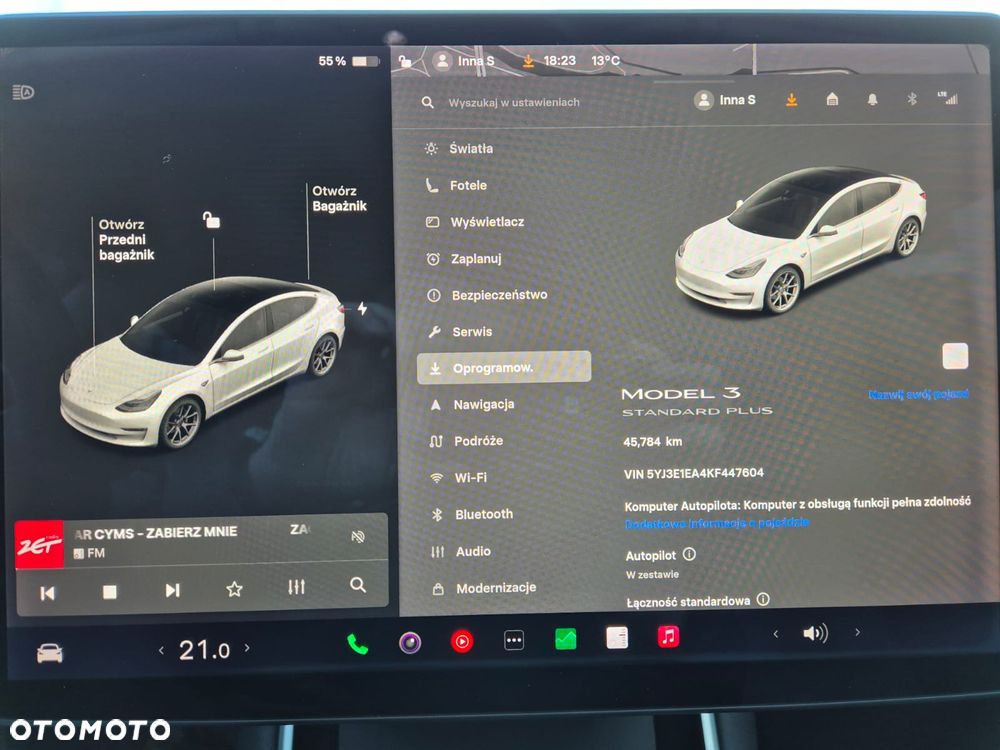Raise volume with right chevron
This screenshot has height=750, width=1000.
click(x=857, y=632)
